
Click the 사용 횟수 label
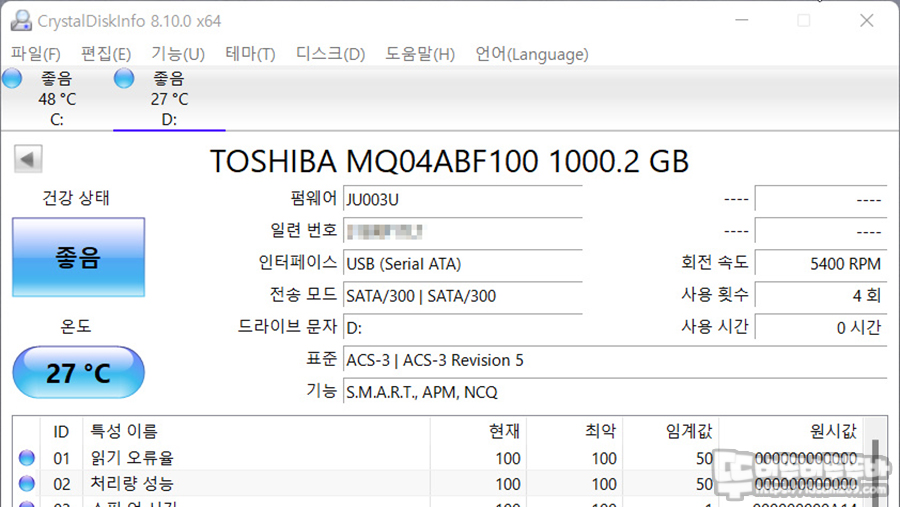click(x=715, y=295)
